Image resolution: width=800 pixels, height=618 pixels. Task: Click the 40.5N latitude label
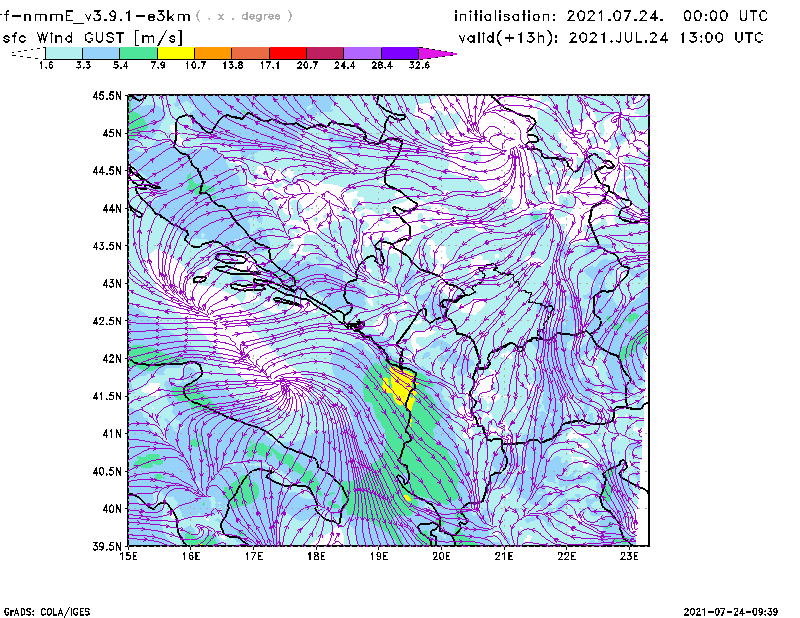[107, 471]
